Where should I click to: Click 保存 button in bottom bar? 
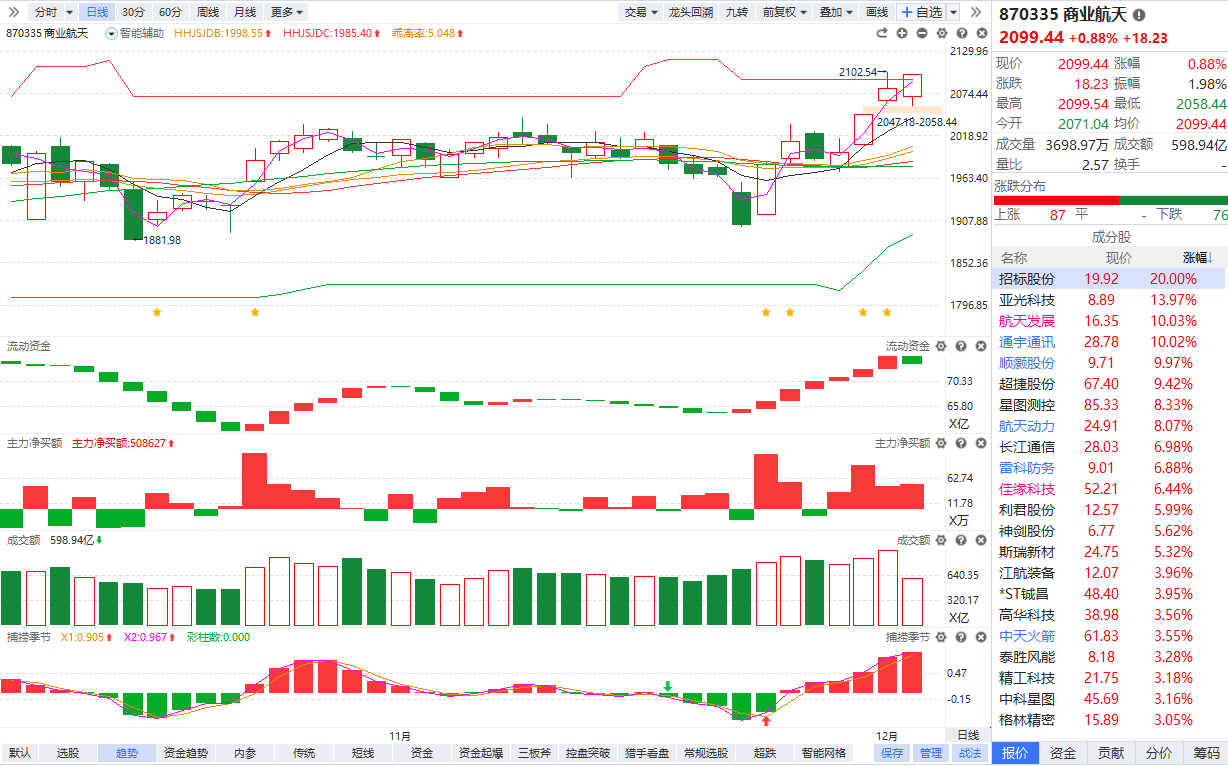[893, 753]
